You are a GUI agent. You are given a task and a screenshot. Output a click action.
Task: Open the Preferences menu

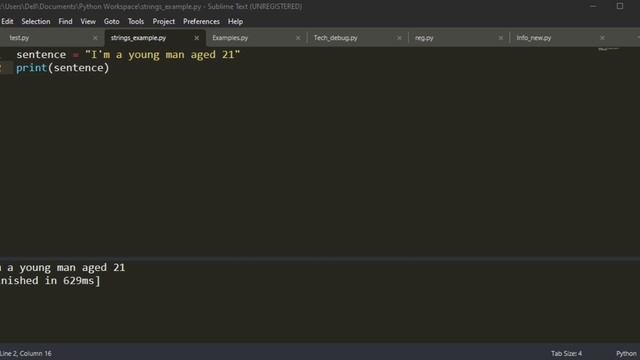(201, 21)
